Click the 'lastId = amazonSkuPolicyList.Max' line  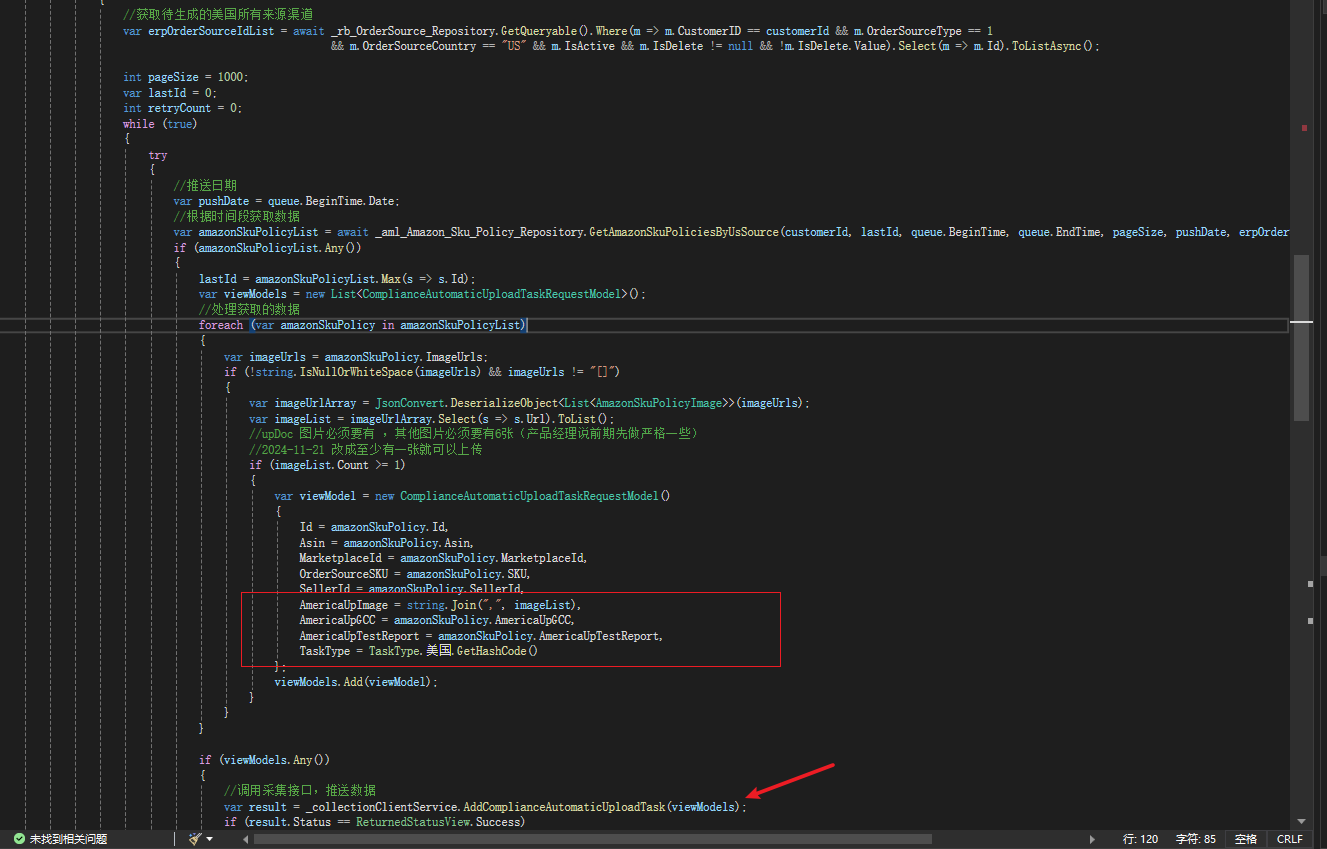337,279
